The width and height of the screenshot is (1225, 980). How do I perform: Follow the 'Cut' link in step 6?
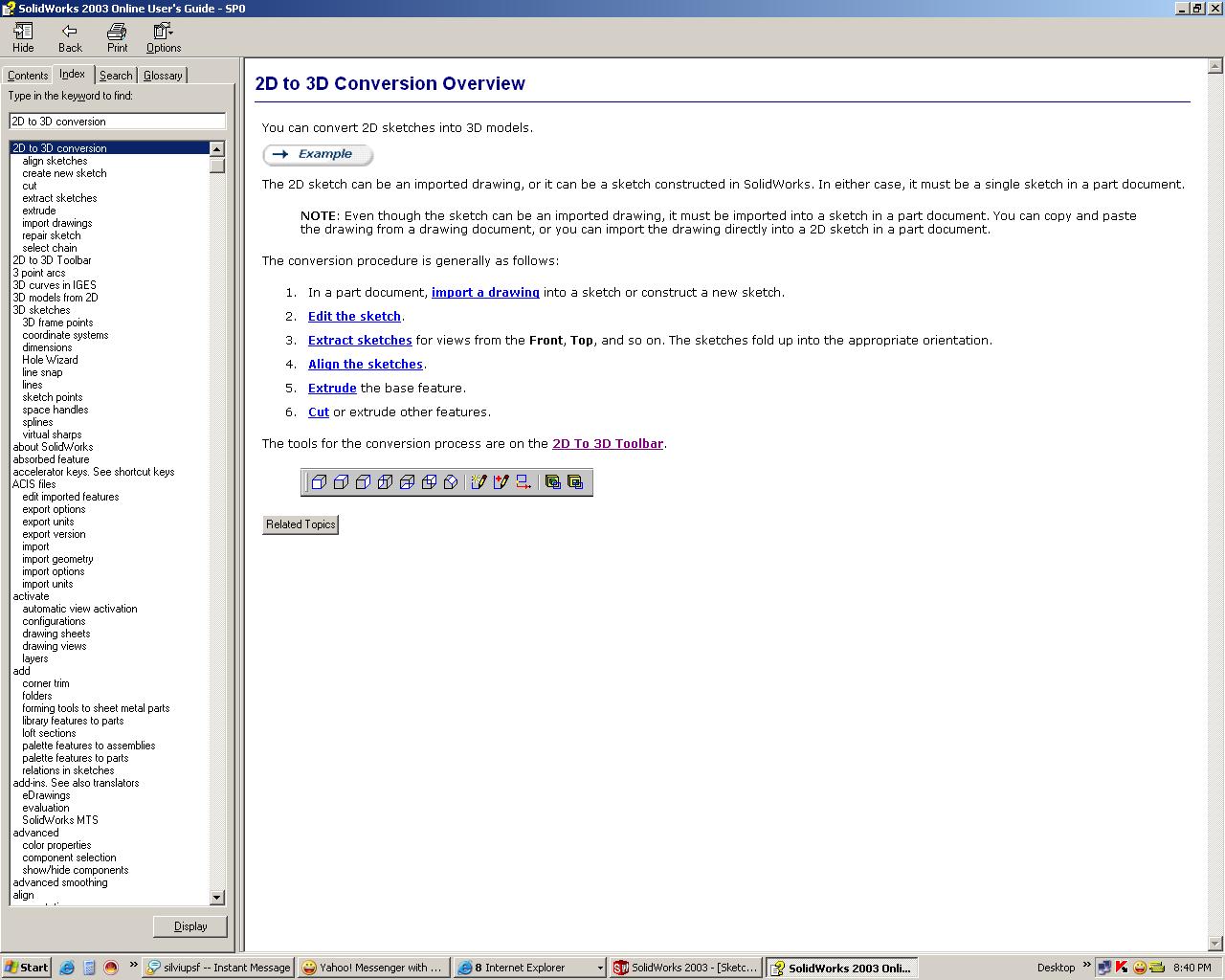pos(319,412)
